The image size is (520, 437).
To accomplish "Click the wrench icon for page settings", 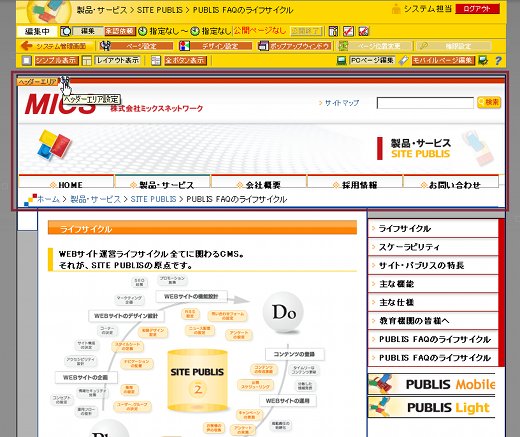I will pyautogui.click(x=105, y=46).
